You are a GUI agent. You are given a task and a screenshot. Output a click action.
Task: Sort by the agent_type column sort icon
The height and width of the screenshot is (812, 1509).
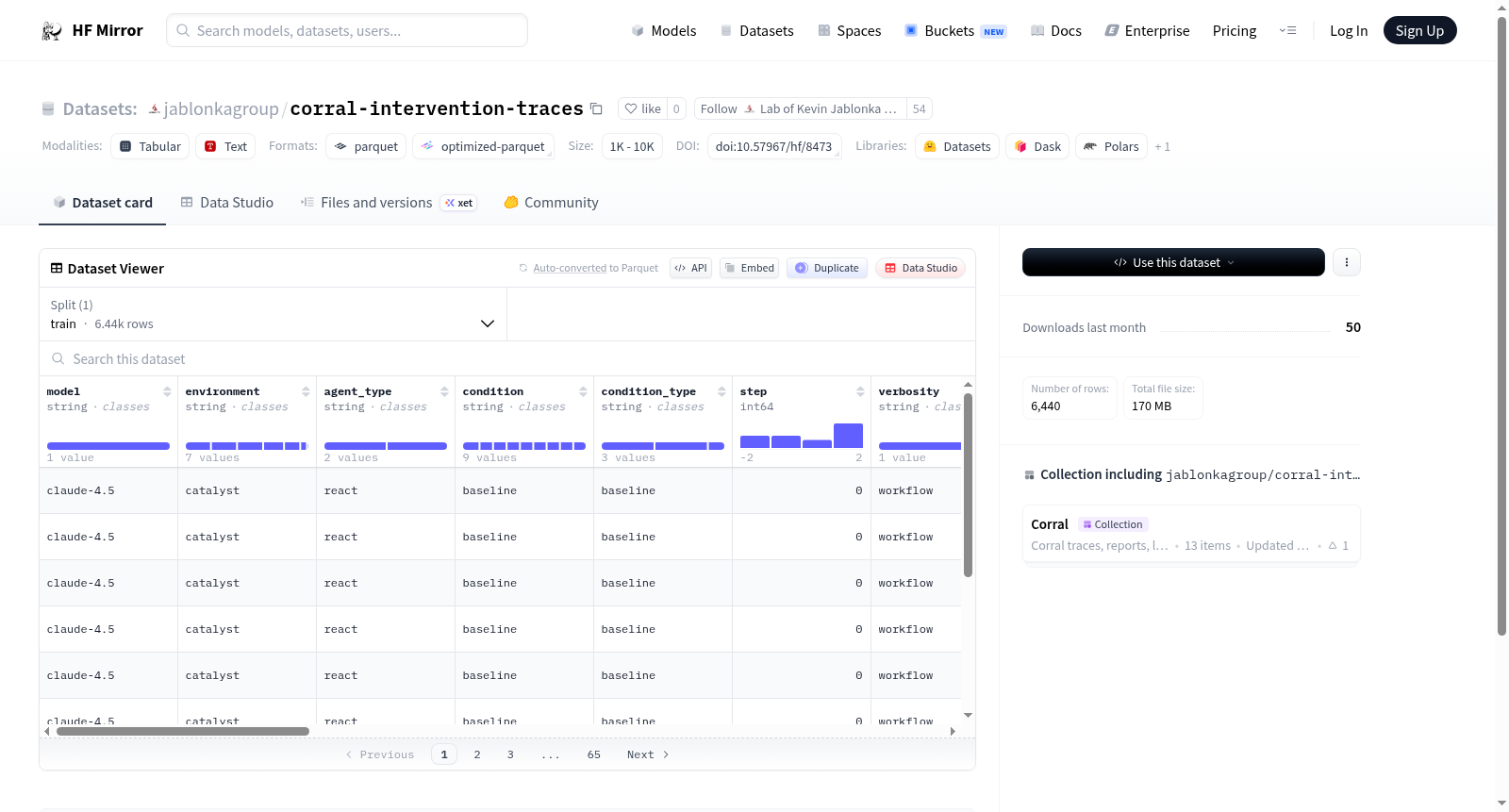(444, 391)
